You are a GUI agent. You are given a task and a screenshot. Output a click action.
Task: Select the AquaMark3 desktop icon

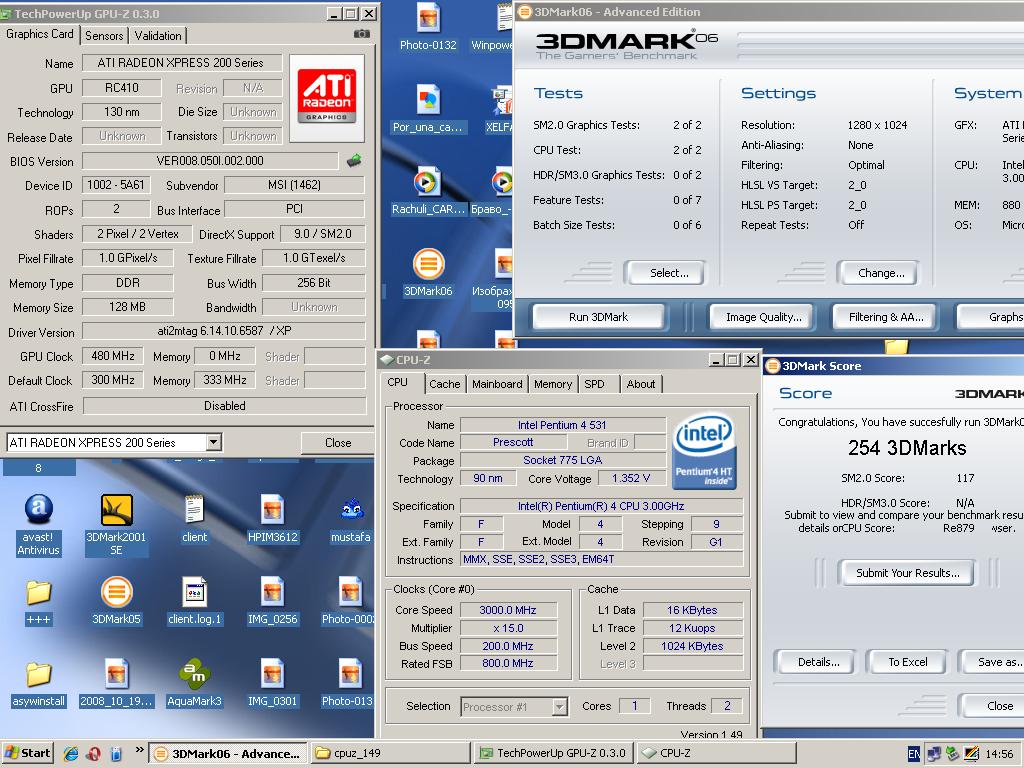click(x=195, y=682)
